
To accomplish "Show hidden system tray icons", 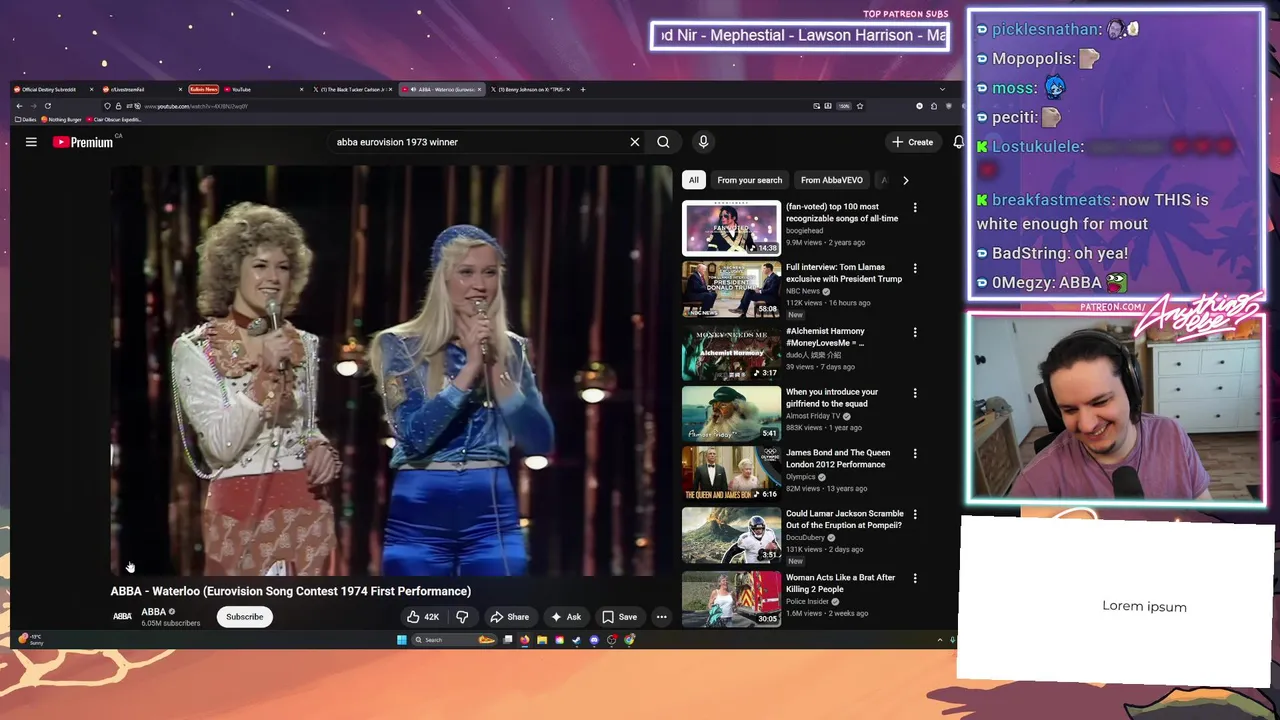I will tap(939, 640).
